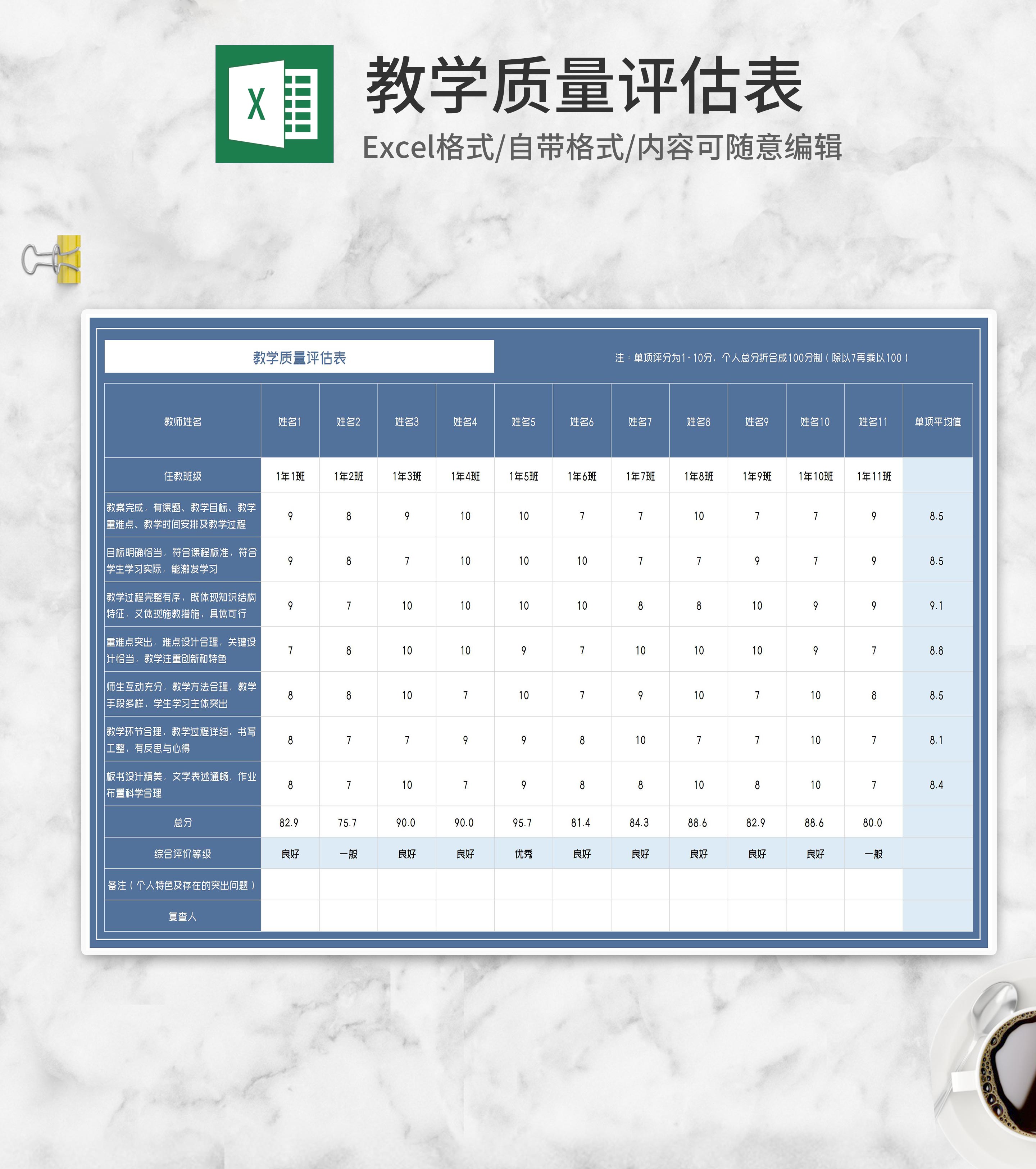Screen dimensions: 1036x1169
Task: Click the large 教学质量评估表 heading text
Action: (584, 86)
